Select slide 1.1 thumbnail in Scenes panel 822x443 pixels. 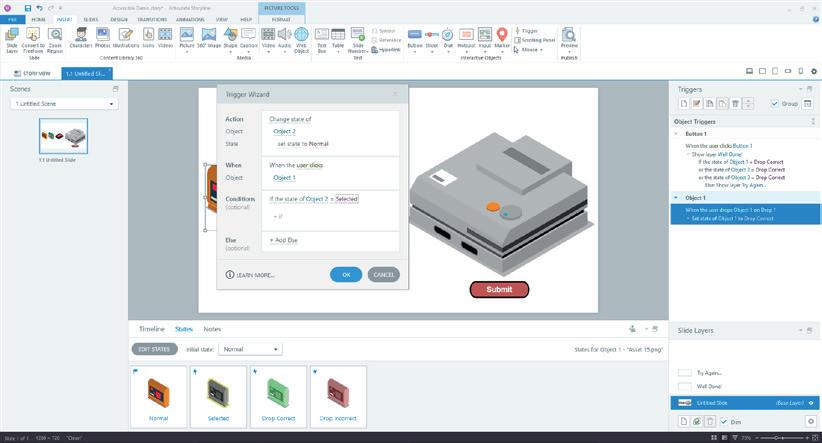63,136
